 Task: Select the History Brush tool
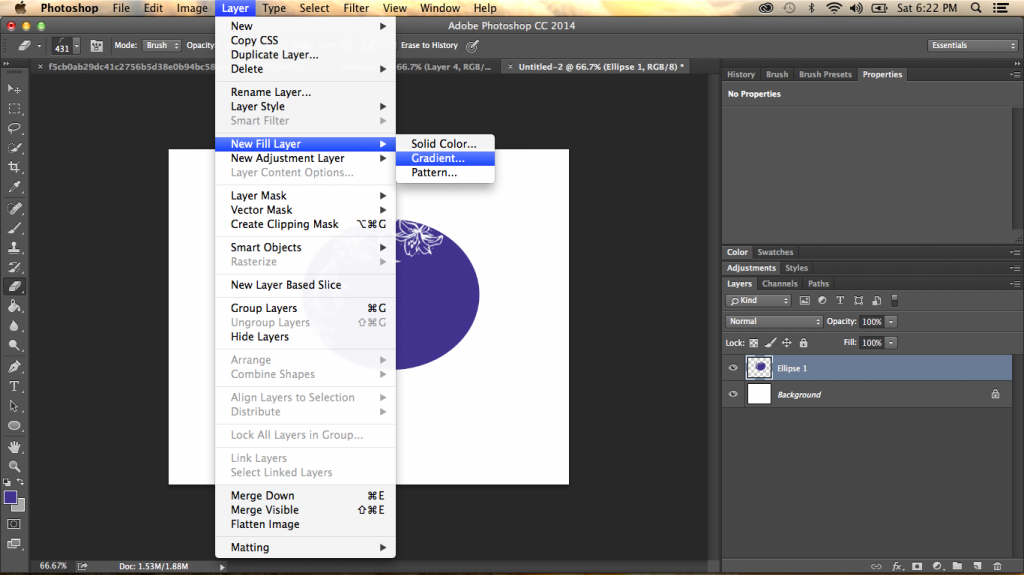click(x=14, y=267)
